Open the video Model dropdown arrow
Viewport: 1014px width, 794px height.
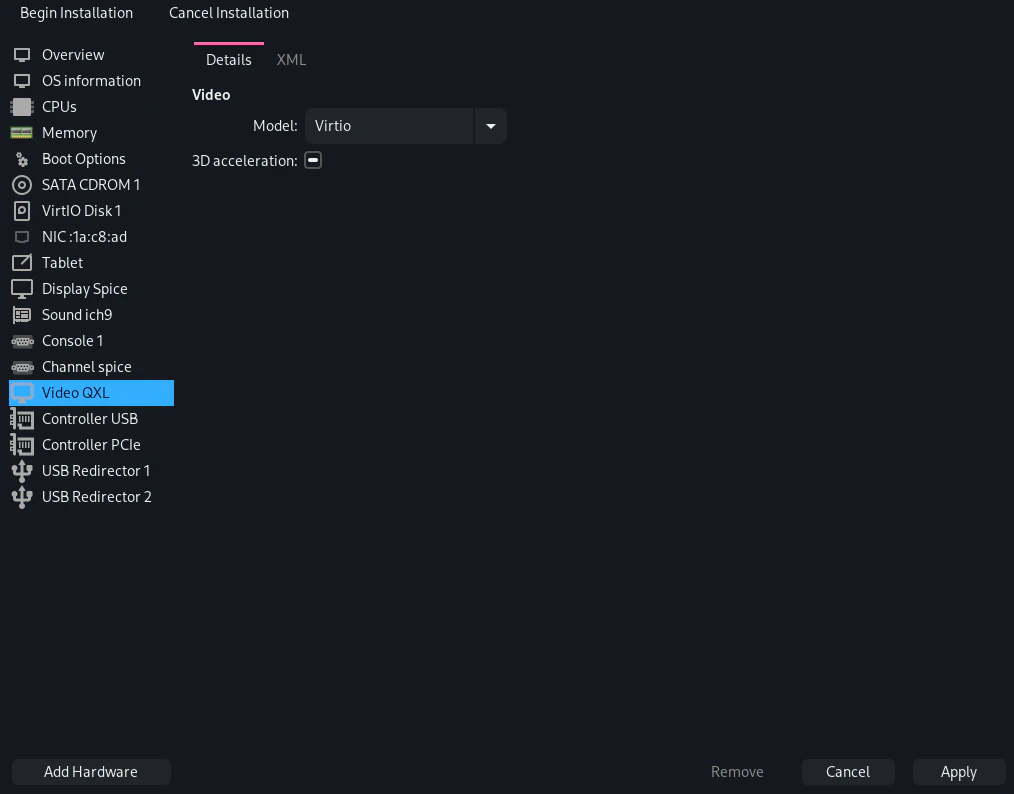[x=490, y=126]
